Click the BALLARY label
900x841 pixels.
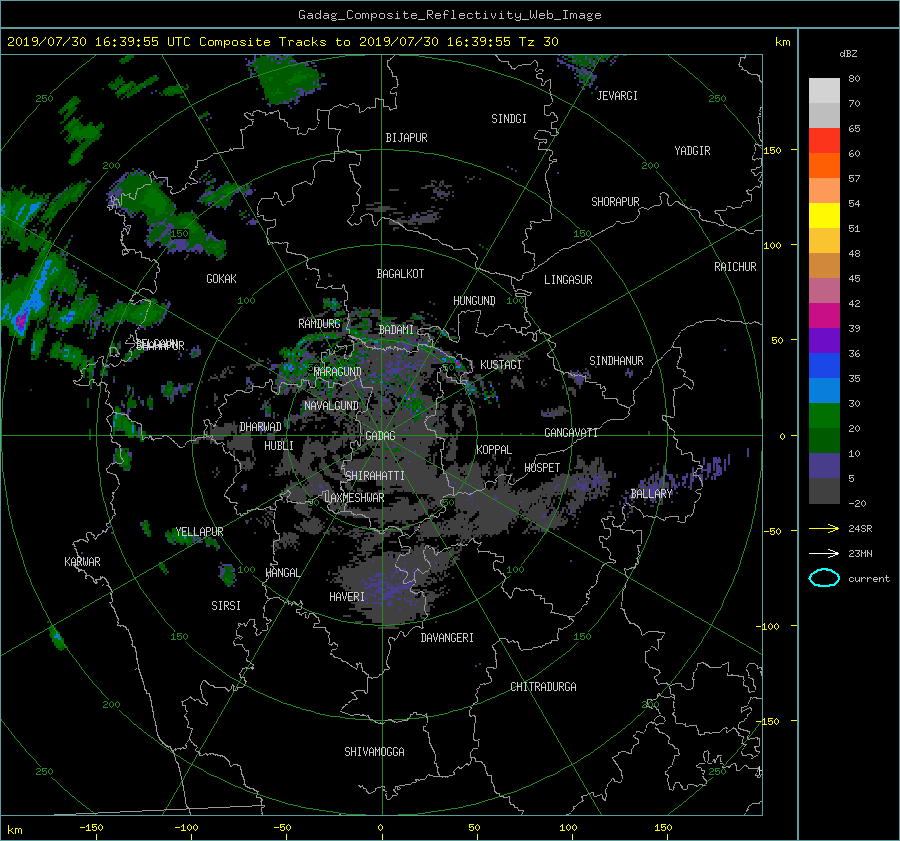click(651, 494)
